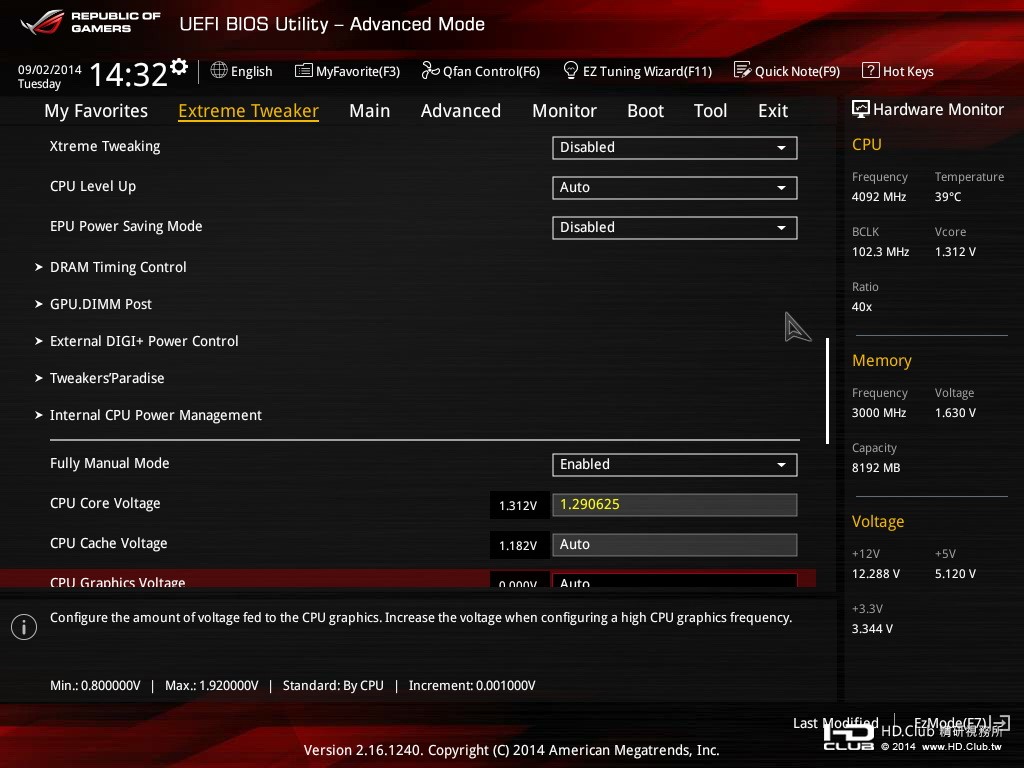Click the 09/02/2014 date text
This screenshot has height=768, width=1024.
(50, 69)
